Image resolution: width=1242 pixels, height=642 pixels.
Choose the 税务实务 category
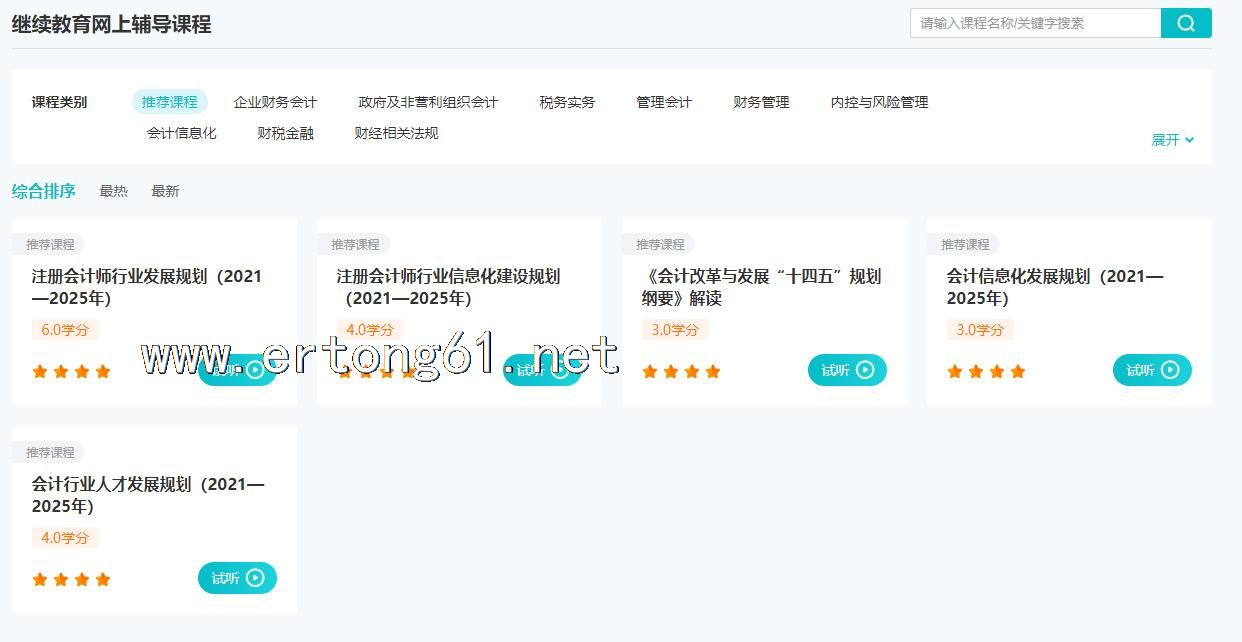click(x=567, y=102)
